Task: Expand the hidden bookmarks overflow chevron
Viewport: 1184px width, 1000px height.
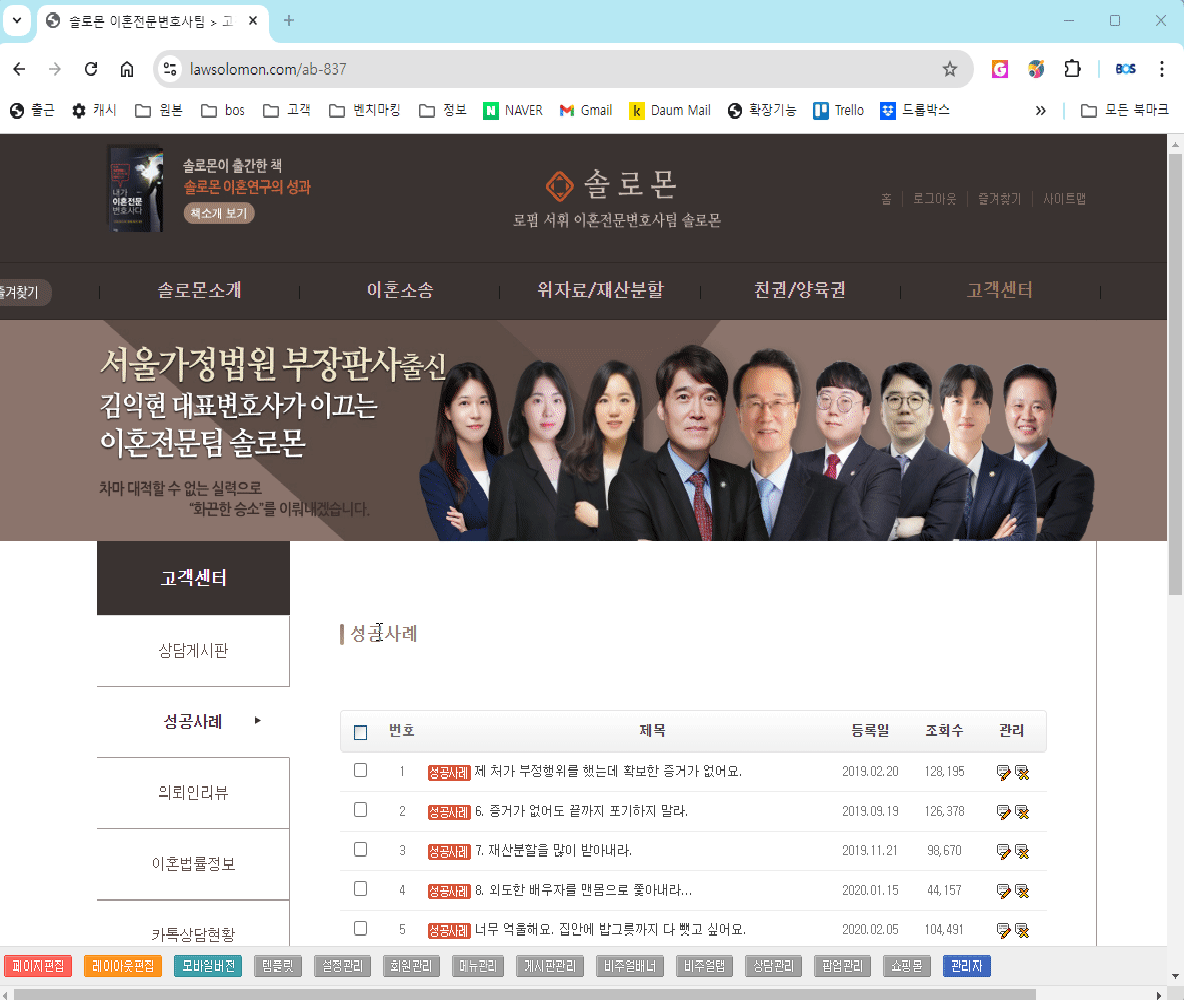Action: [1040, 110]
